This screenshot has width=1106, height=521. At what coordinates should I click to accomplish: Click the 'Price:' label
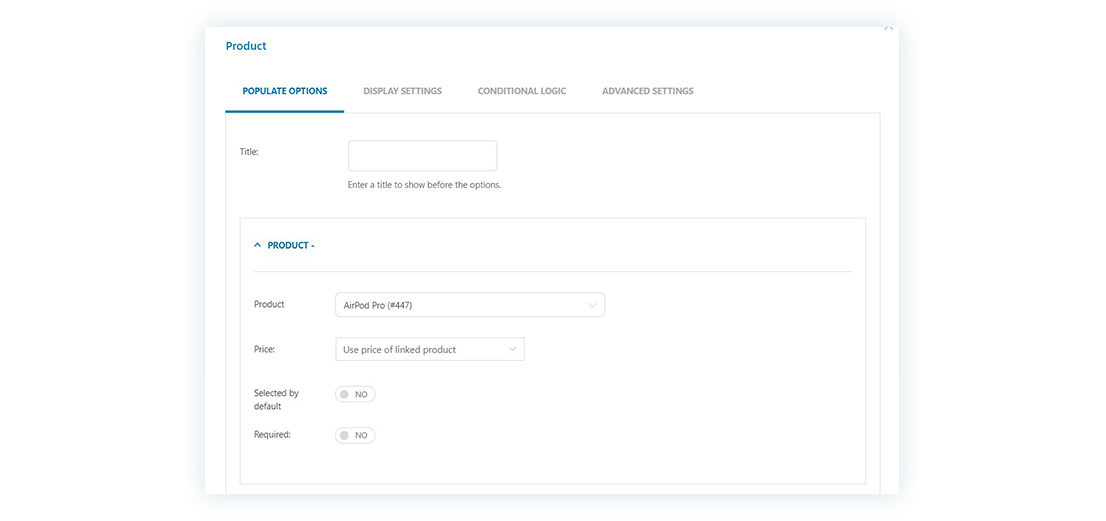pyautogui.click(x=265, y=349)
